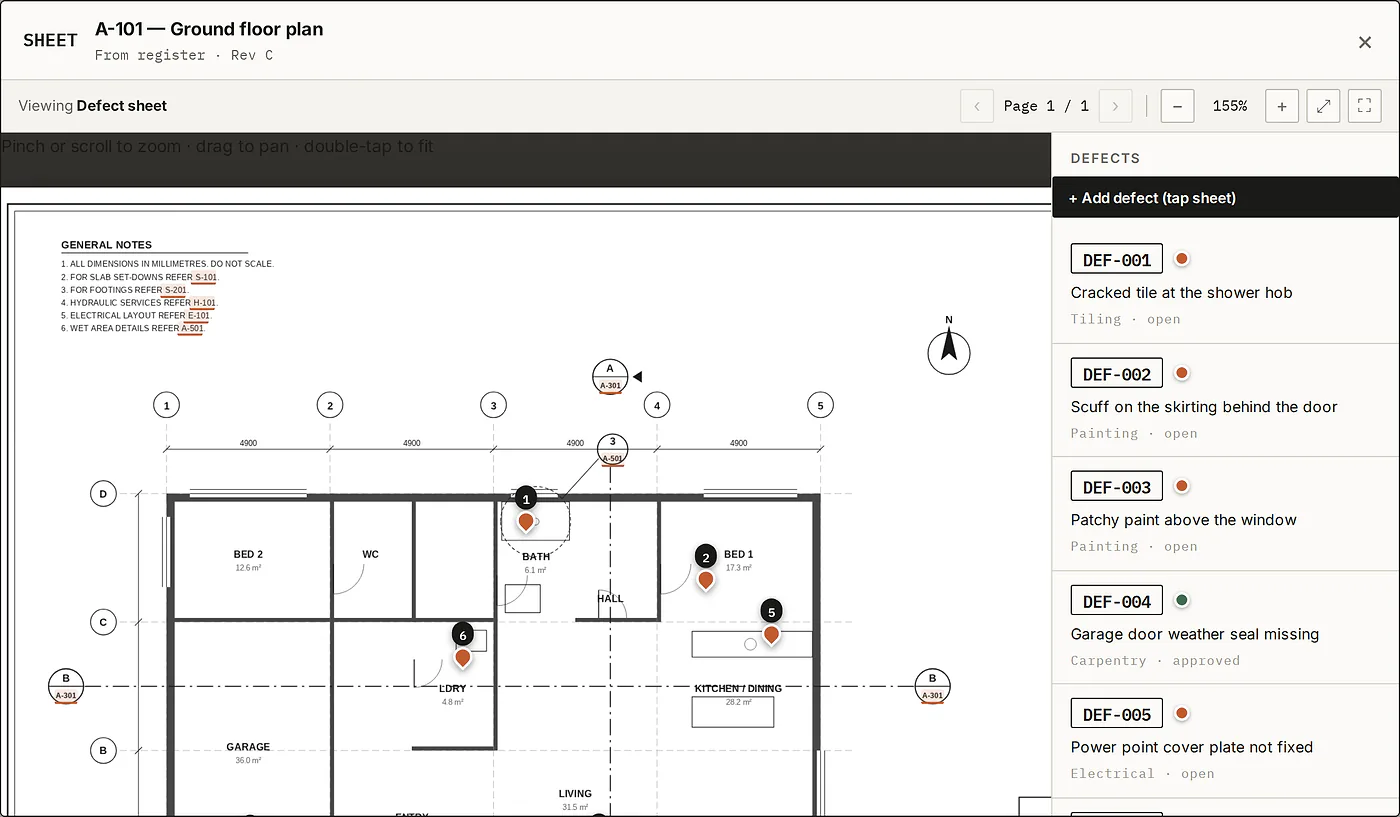Open section A callout to A-301

(x=610, y=377)
